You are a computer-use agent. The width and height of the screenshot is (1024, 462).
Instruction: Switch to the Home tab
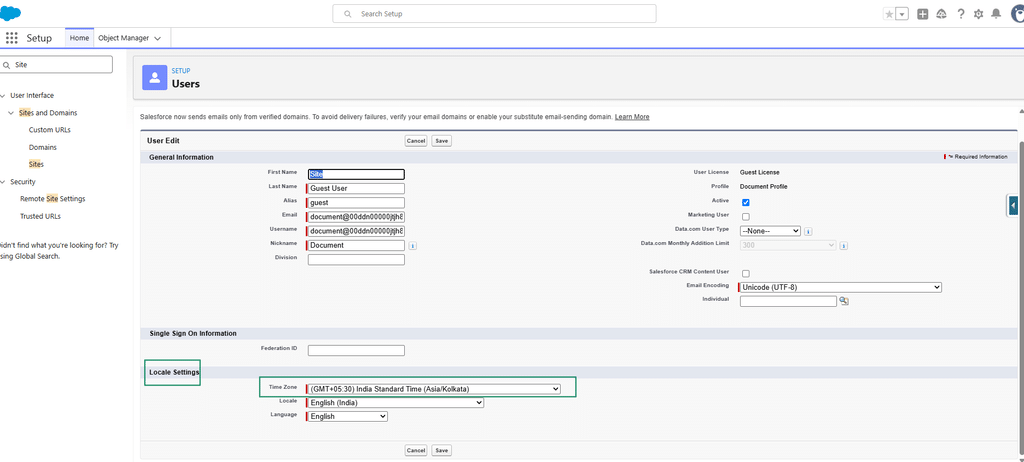79,38
